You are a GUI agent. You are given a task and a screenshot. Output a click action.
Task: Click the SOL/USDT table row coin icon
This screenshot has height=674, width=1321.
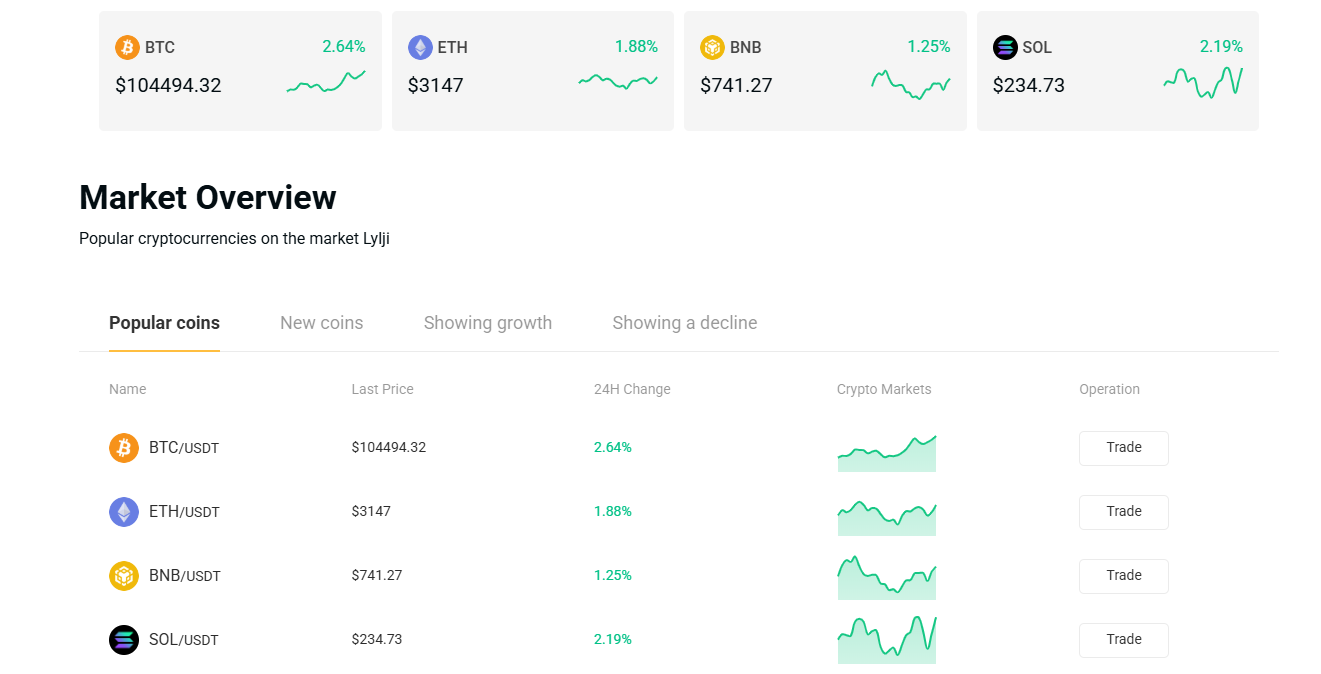tap(124, 640)
